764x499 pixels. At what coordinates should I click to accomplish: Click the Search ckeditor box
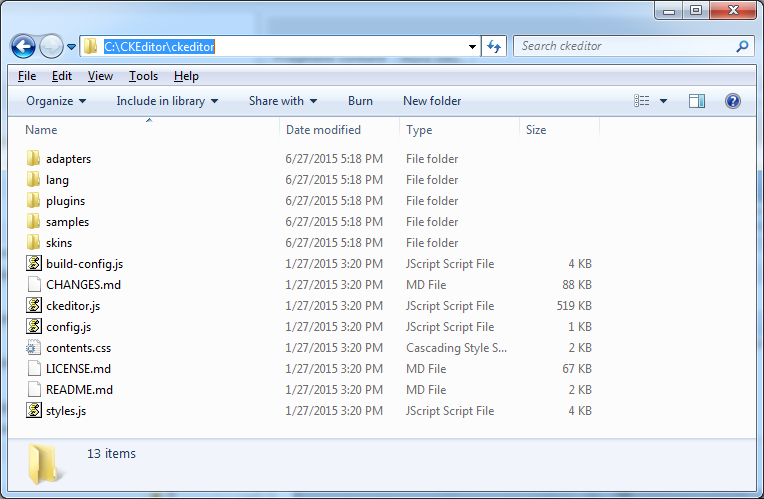(633, 46)
